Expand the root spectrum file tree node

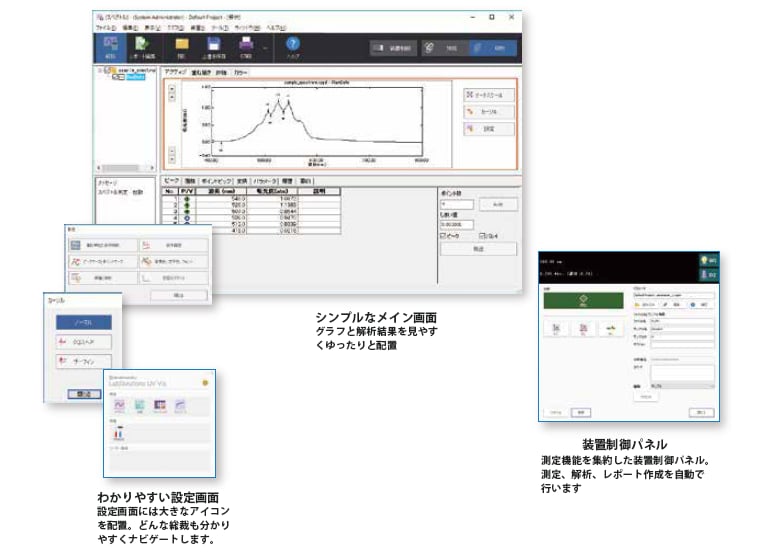point(100,71)
